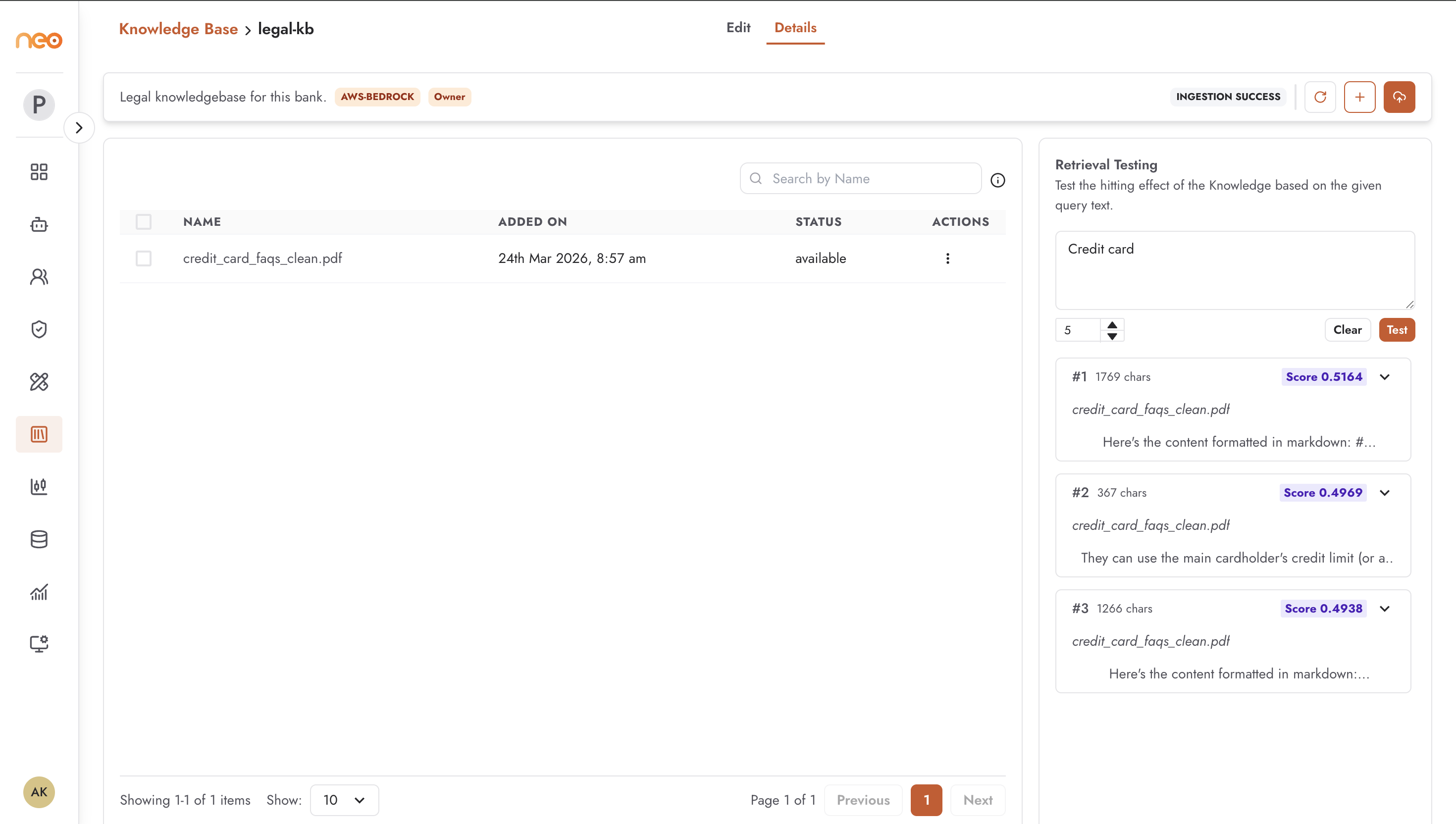Open the analytics line-chart icon in sidebar

point(39,592)
